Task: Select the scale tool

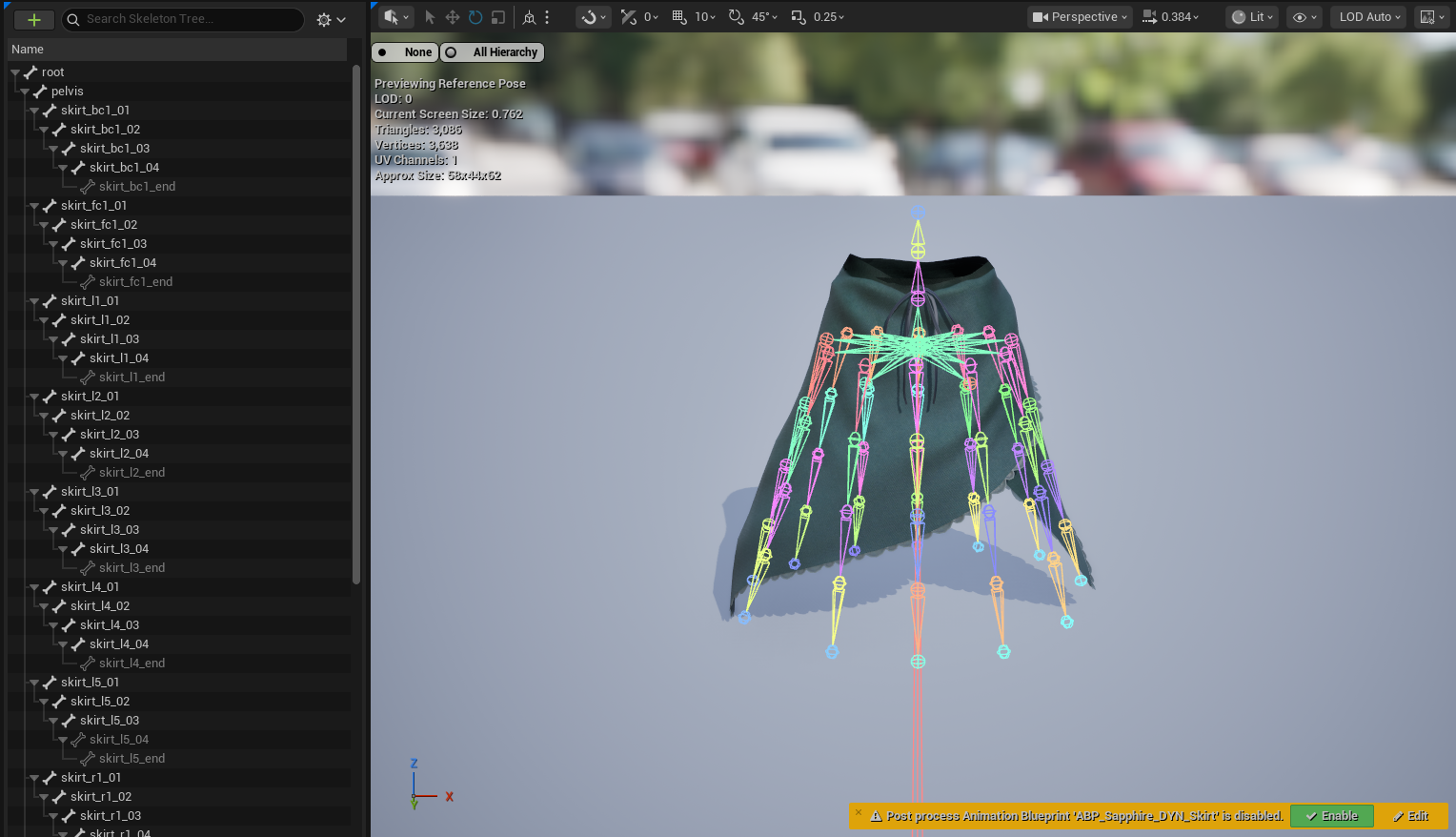Action: 497,17
